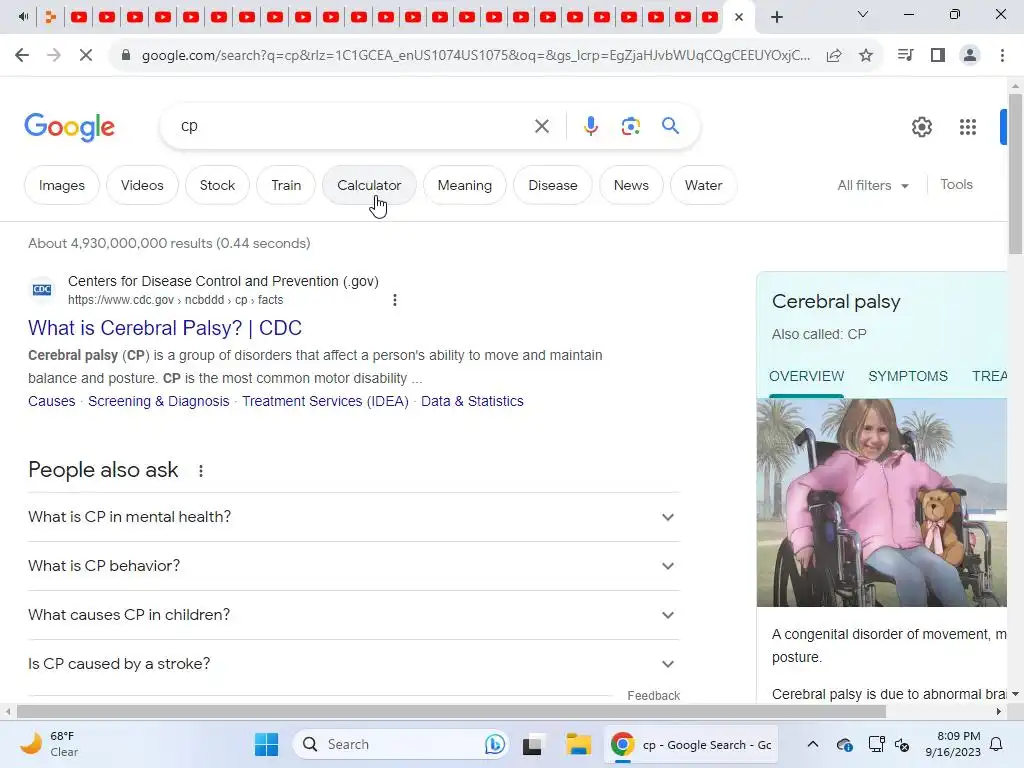Open Google quick settings gear
Viewport: 1024px width, 768px height.
921,127
